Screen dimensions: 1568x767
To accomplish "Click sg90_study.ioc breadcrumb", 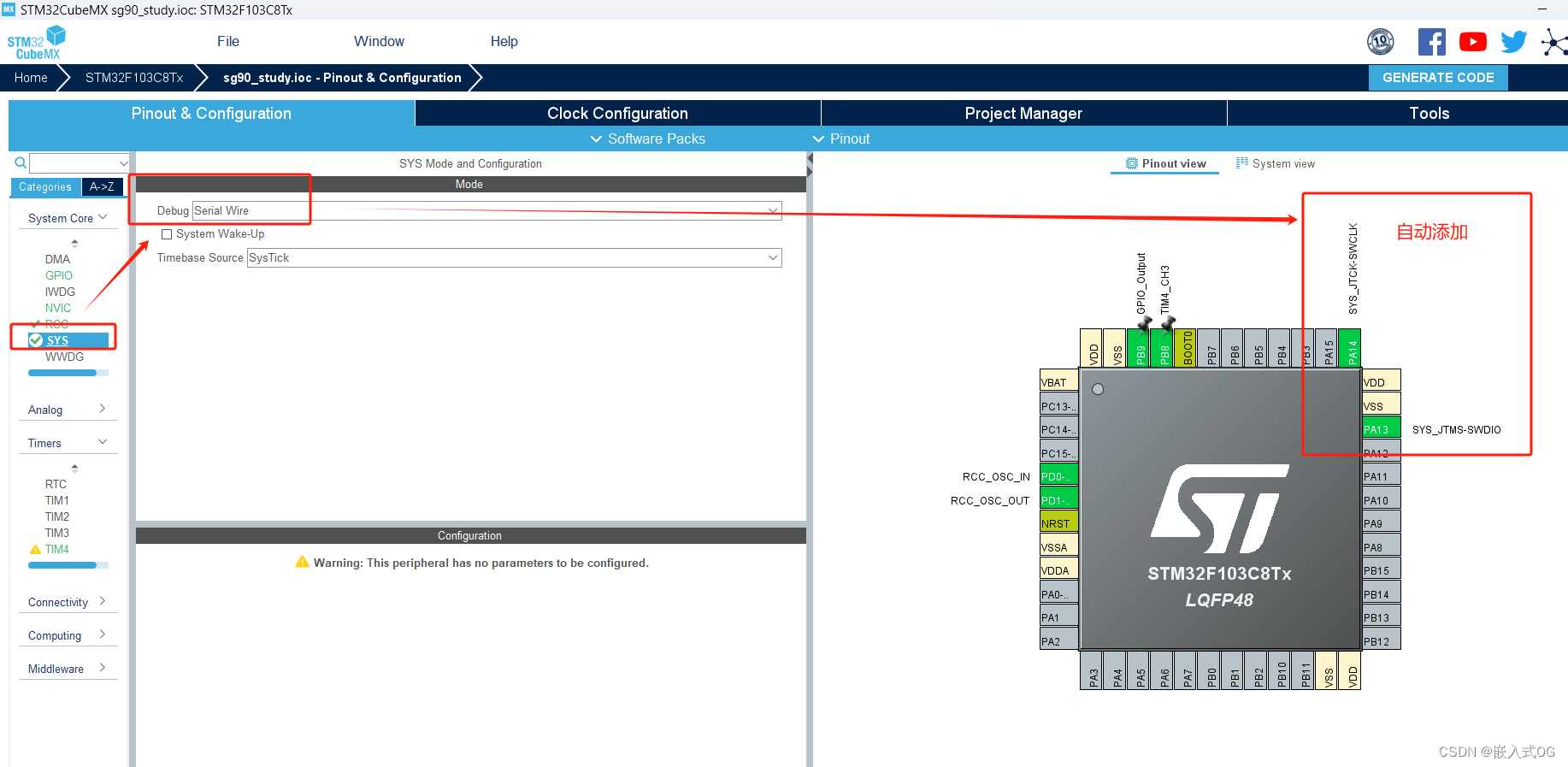I will (x=342, y=78).
